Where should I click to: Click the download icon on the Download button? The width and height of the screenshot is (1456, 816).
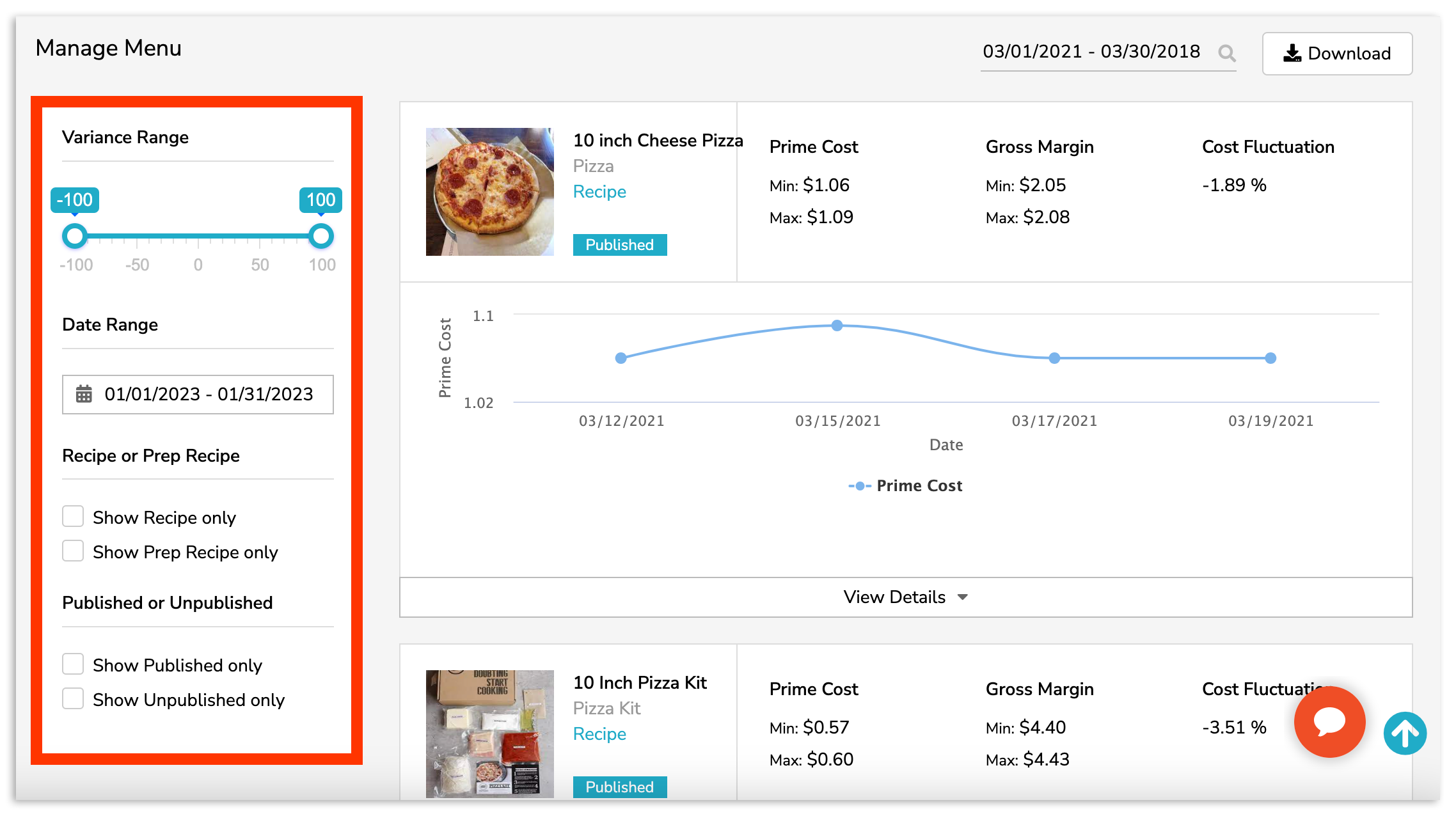coord(1293,53)
